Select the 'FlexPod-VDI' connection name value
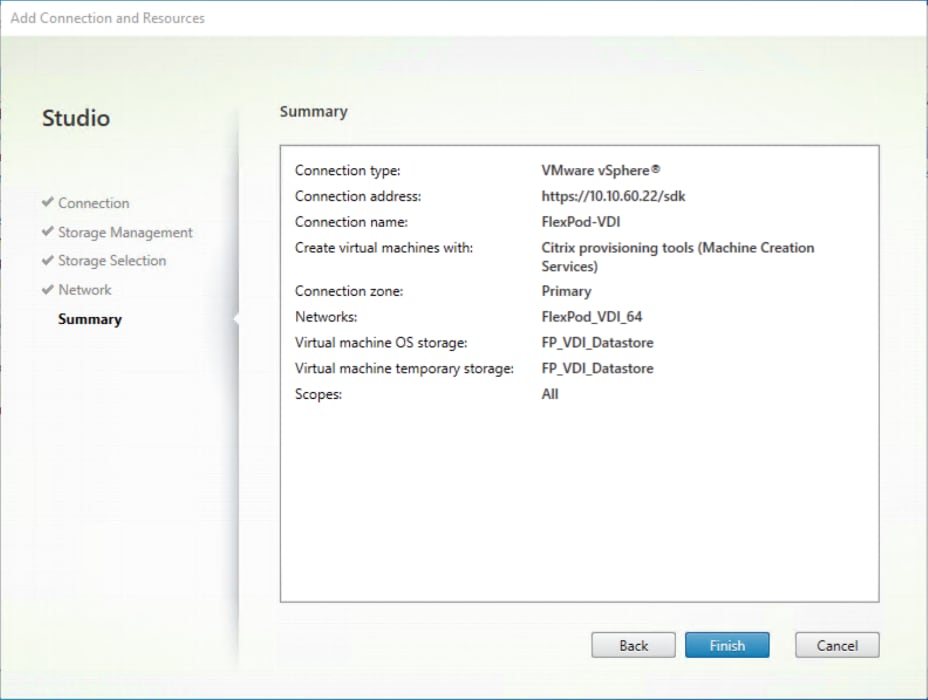This screenshot has height=700, width=928. [581, 222]
